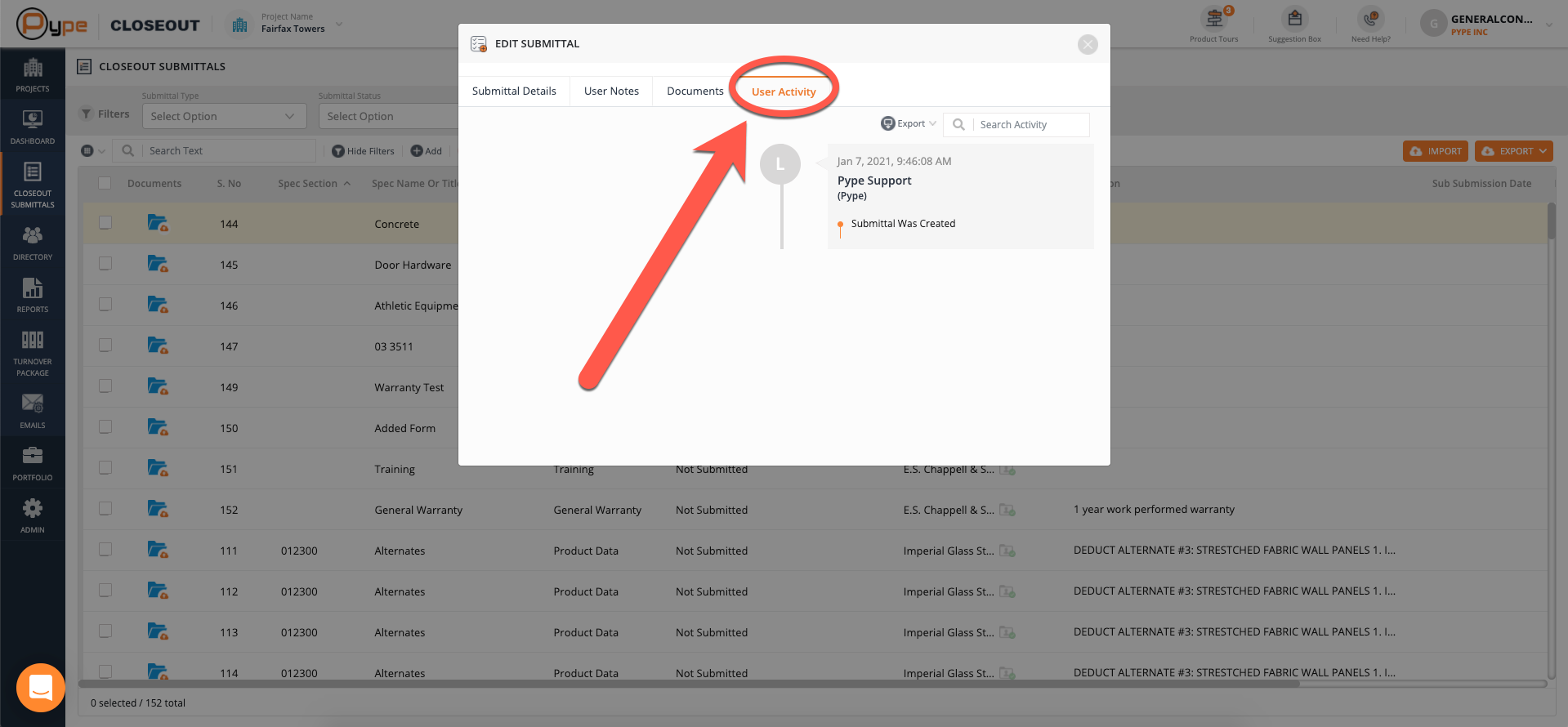Click the Add button in toolbar
This screenshot has width=1568, height=727.
(426, 150)
